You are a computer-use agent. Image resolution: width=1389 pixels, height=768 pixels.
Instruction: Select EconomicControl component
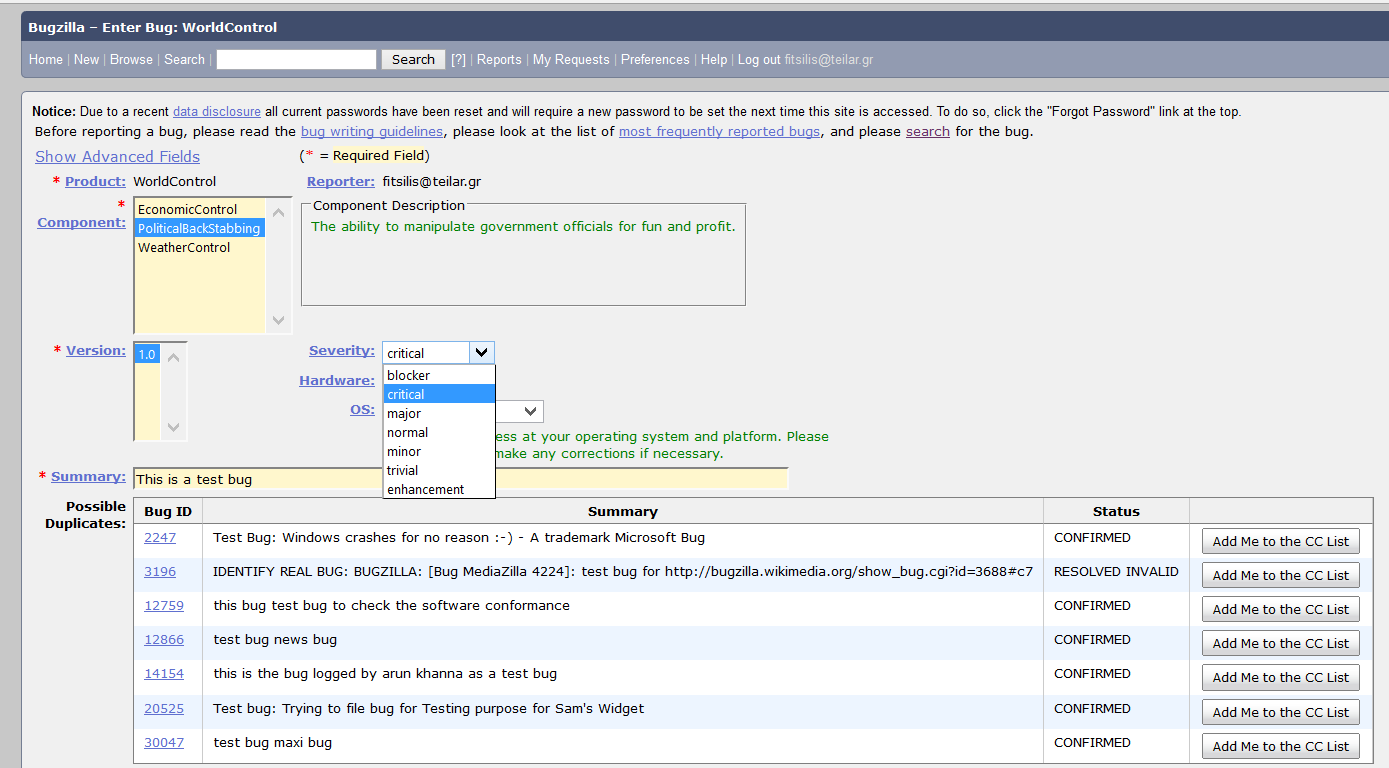(199, 210)
